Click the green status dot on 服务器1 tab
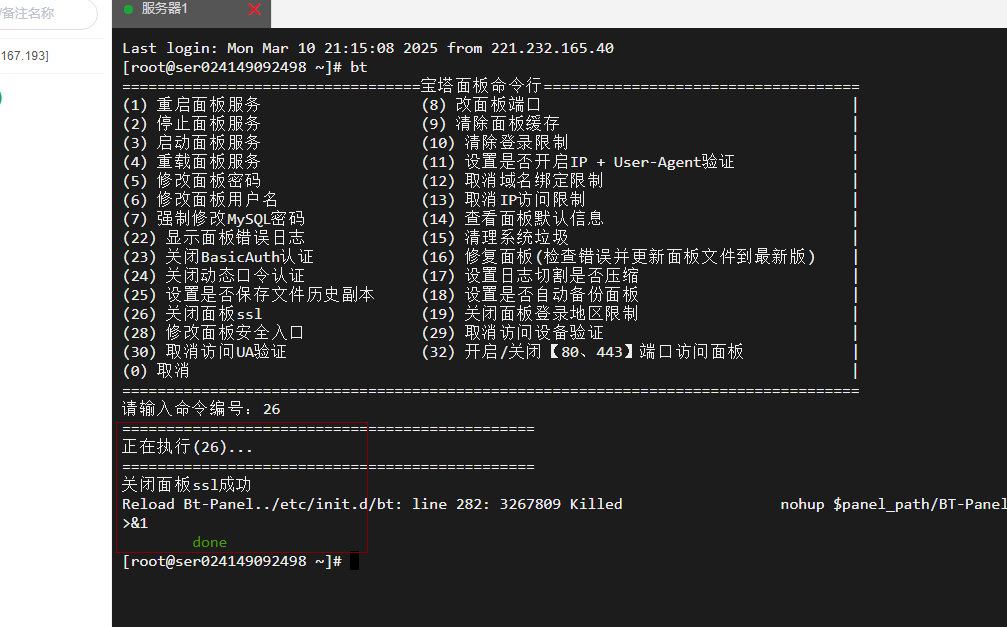 [128, 9]
